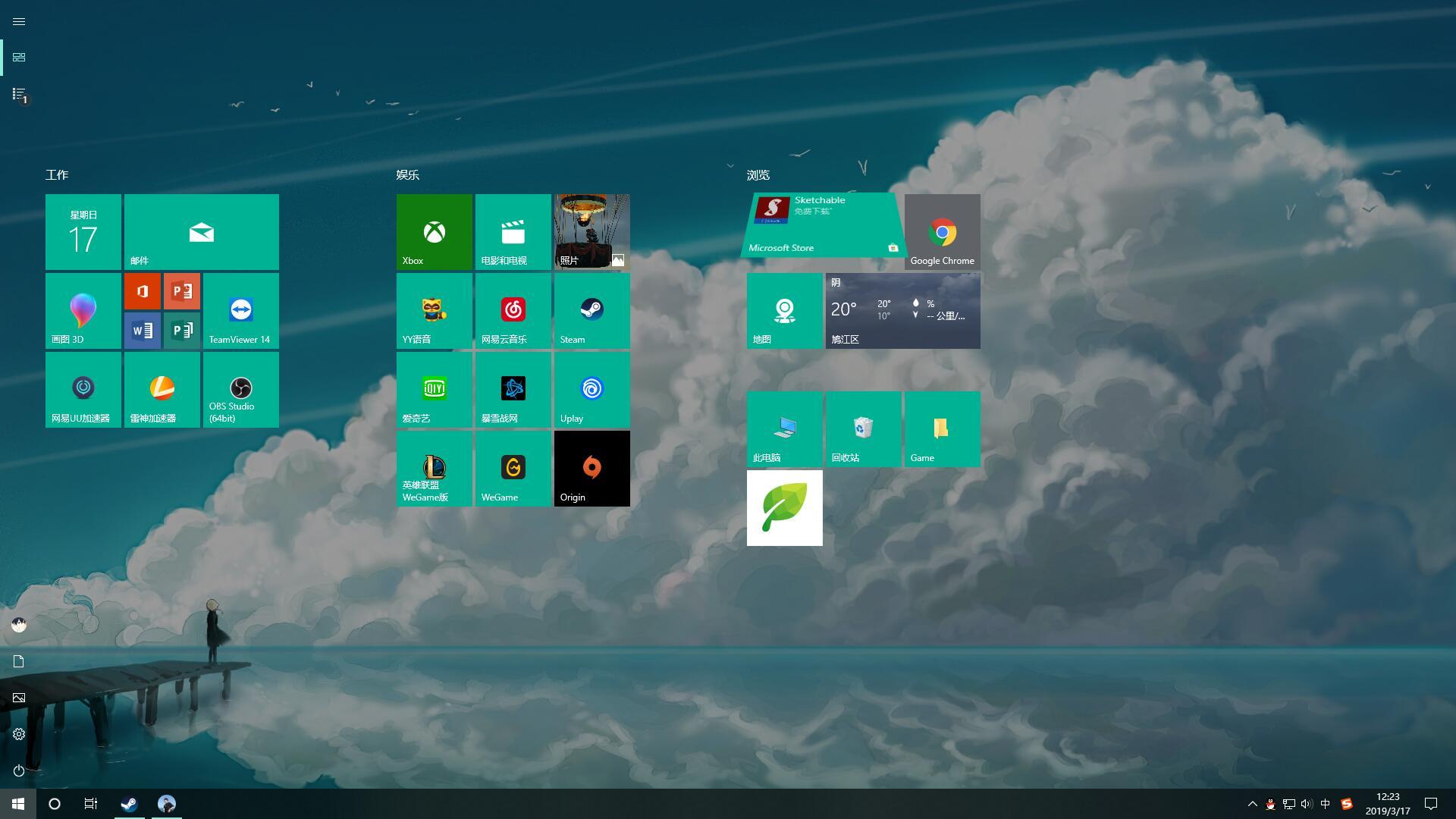Open OBS Studio (64bit) tile

pos(240,390)
